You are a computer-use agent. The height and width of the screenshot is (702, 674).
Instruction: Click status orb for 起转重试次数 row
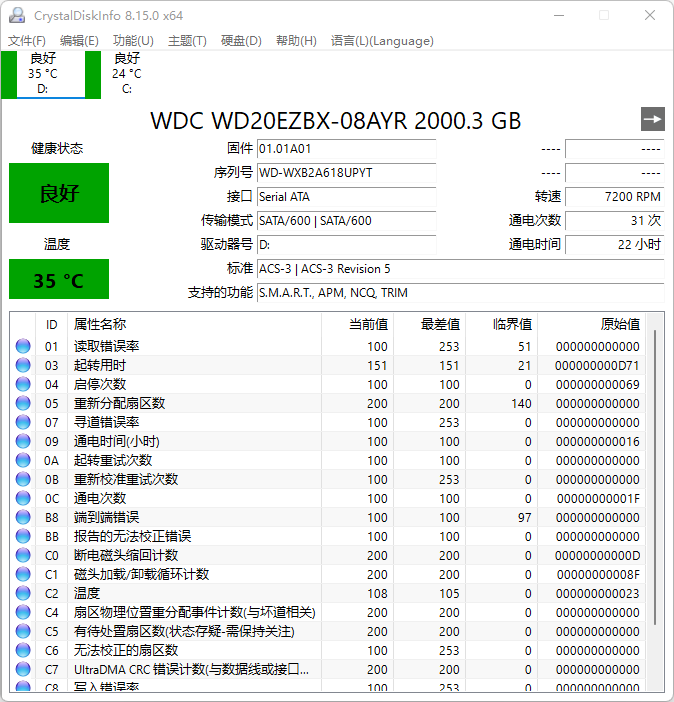23,460
